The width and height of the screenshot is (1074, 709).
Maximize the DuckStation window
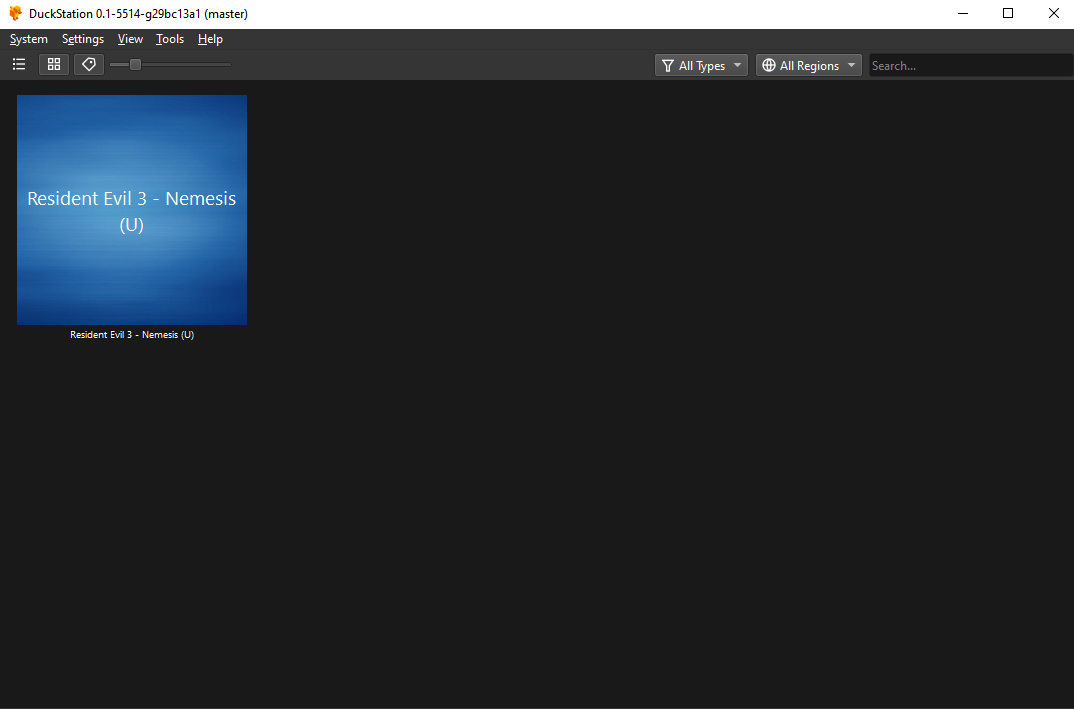1008,13
